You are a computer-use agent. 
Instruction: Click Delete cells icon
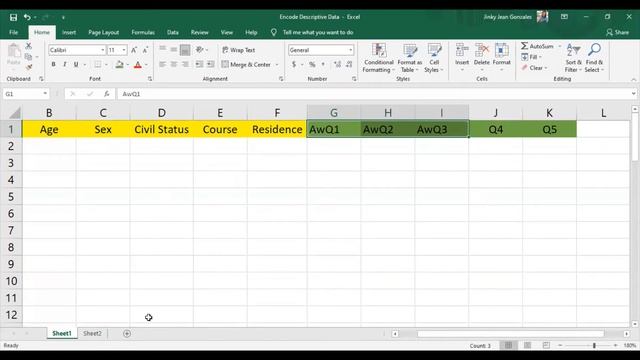[x=482, y=50]
